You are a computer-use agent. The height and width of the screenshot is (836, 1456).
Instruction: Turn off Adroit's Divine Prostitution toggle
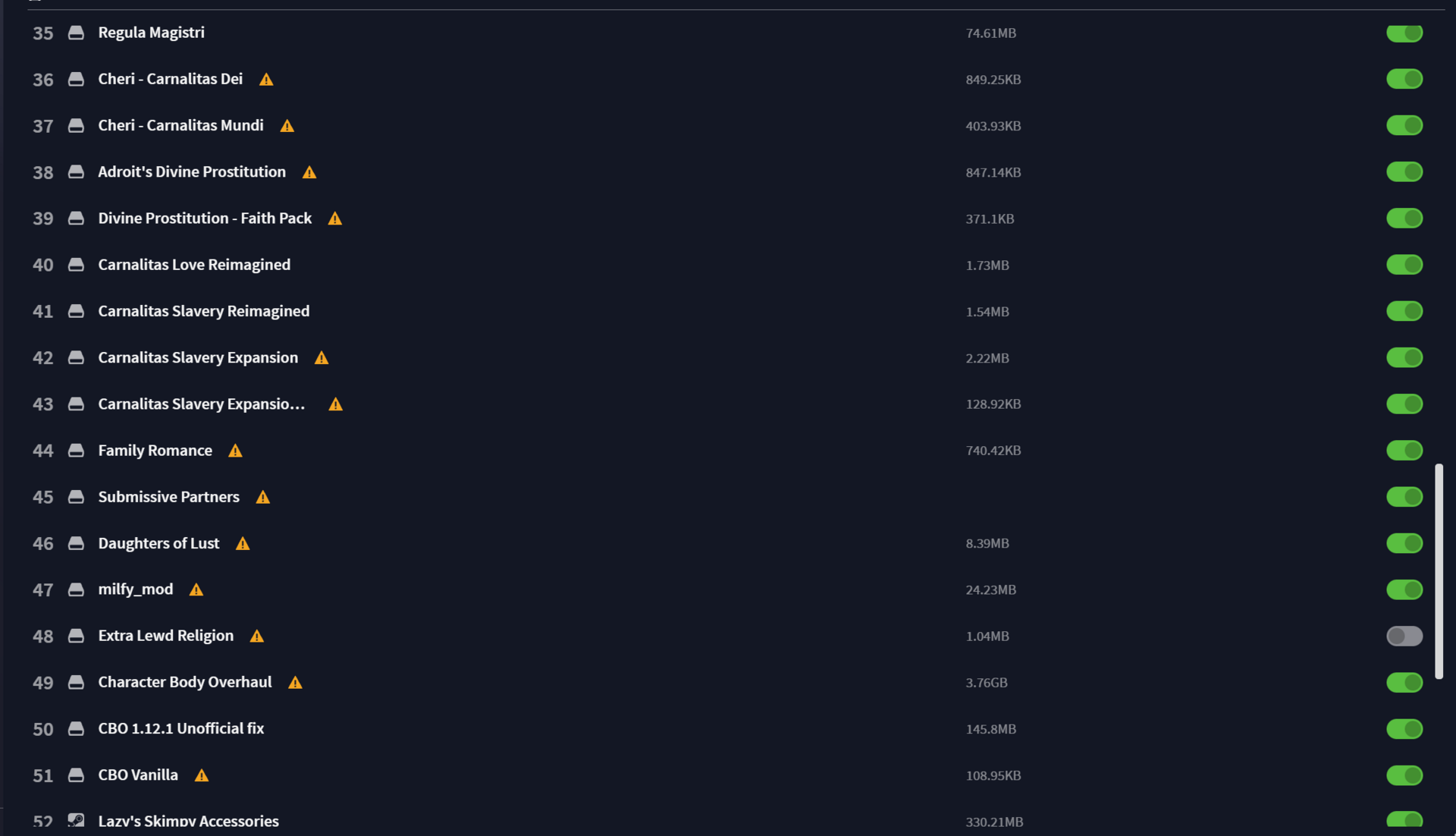pos(1404,171)
